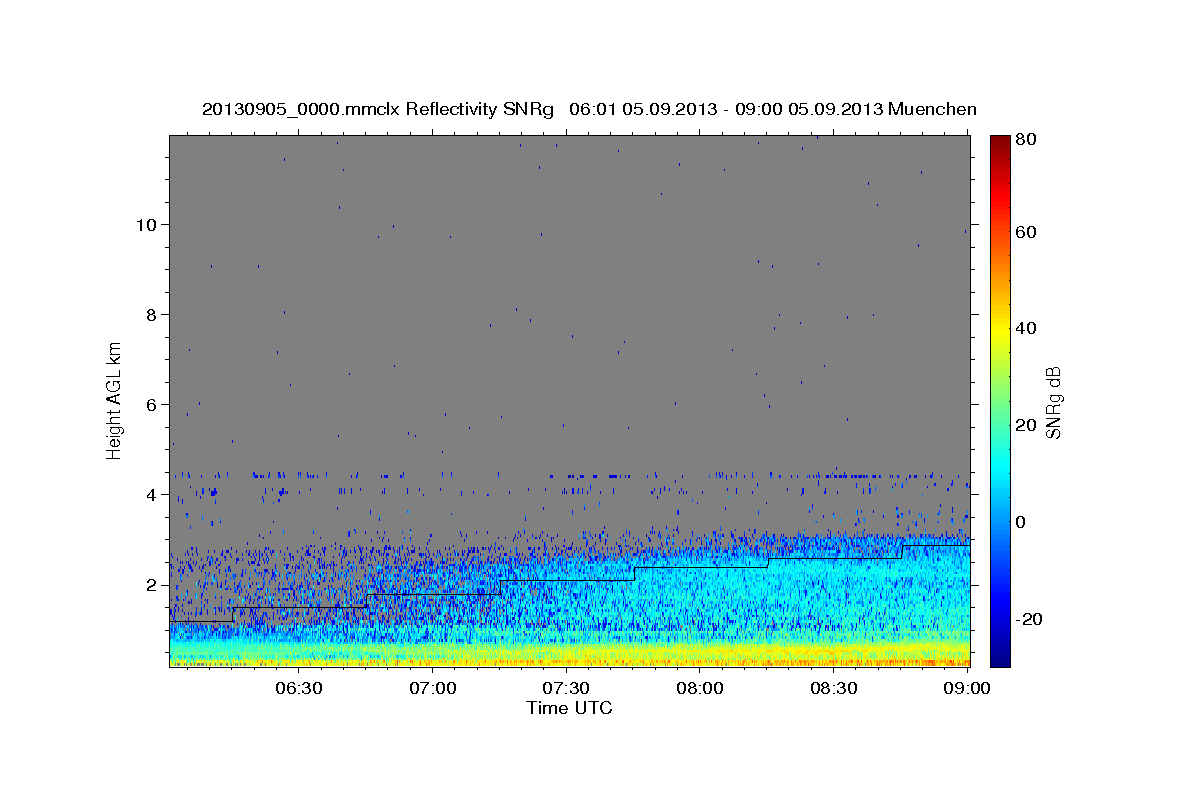Screen dimensions: 1200x800
Task: Click the colorbar value 60
Action: pos(1025,232)
